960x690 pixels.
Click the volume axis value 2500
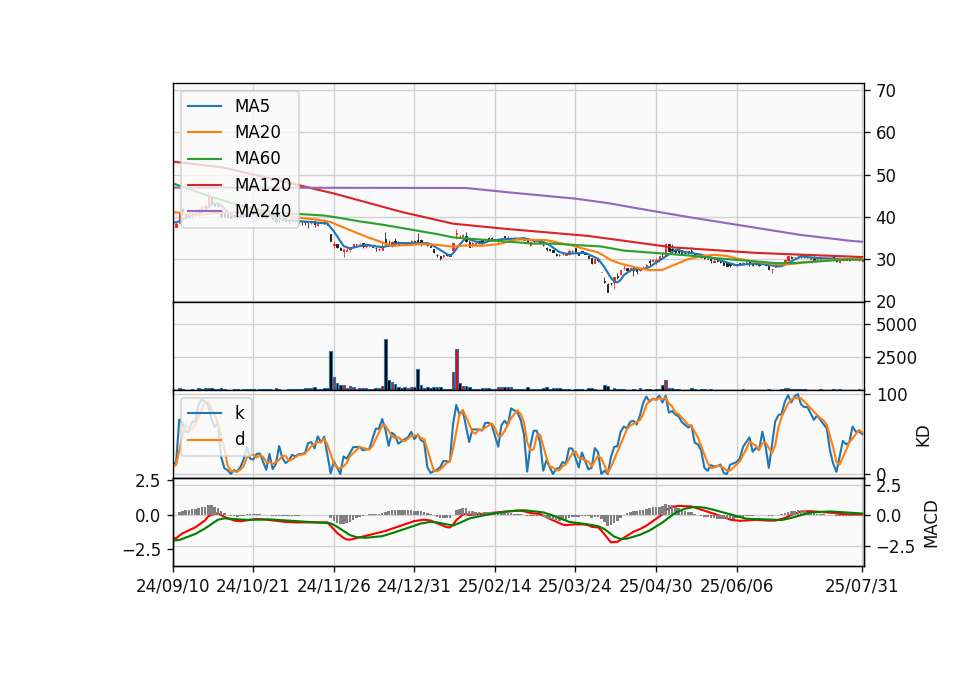[x=896, y=358]
